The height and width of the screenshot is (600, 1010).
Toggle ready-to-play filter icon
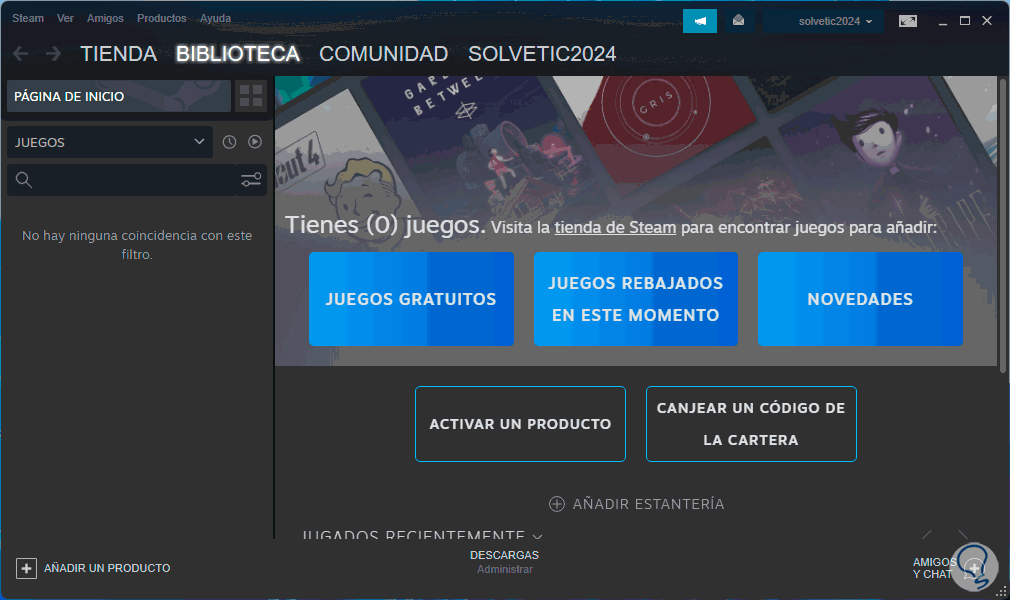[x=255, y=142]
